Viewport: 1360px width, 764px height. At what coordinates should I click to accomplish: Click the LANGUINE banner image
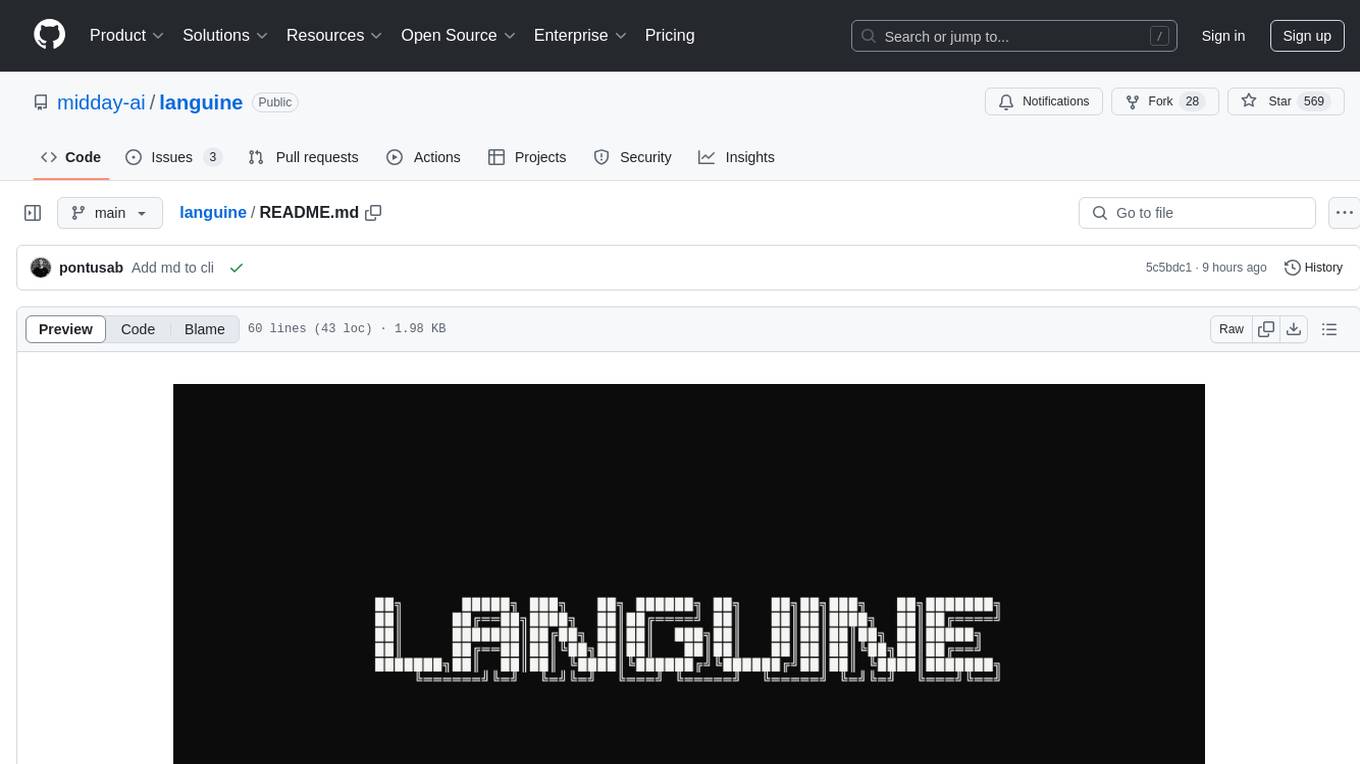689,574
